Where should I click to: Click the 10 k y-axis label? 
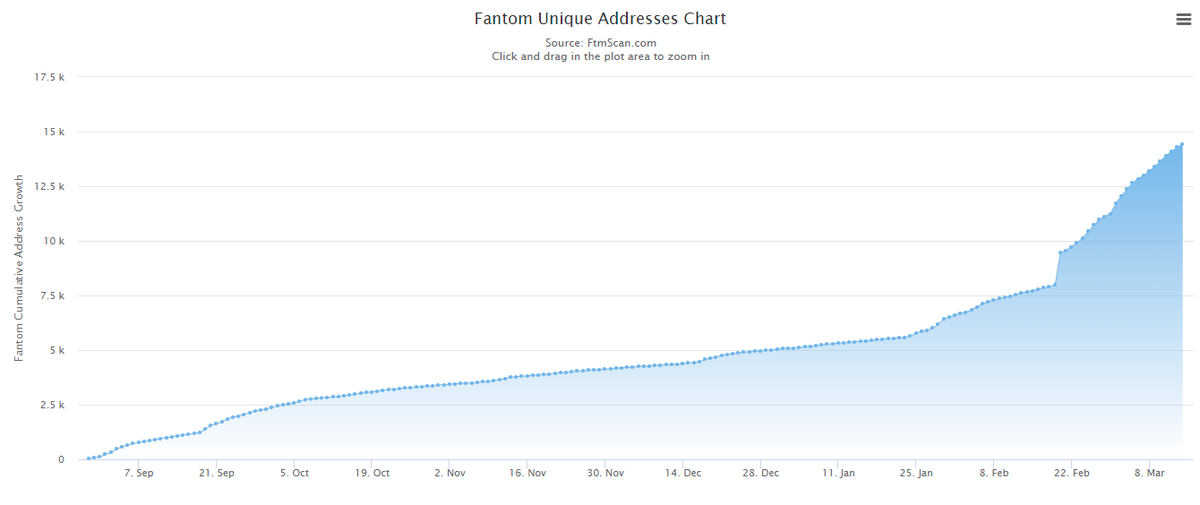[54, 241]
